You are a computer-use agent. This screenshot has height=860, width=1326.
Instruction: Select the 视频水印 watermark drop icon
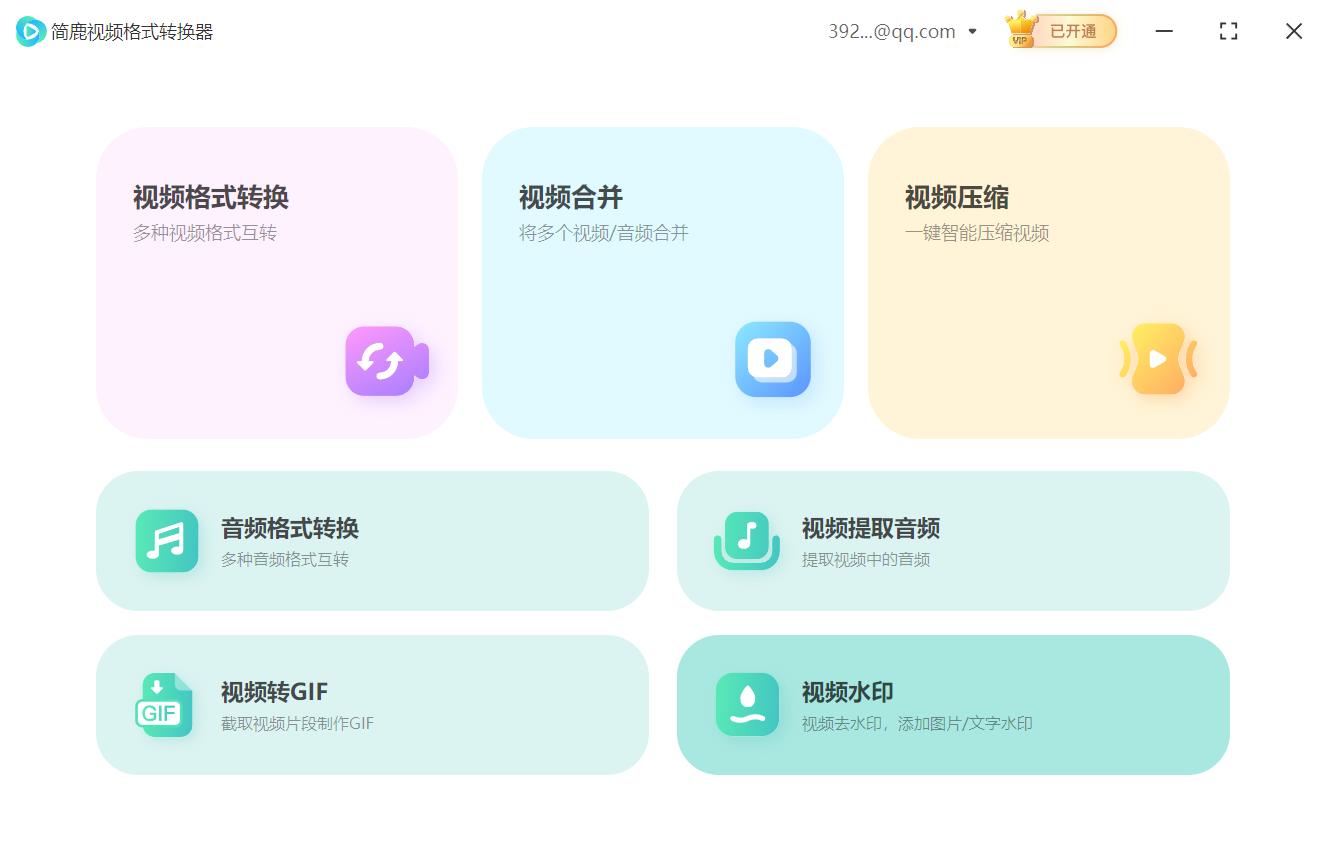(747, 705)
